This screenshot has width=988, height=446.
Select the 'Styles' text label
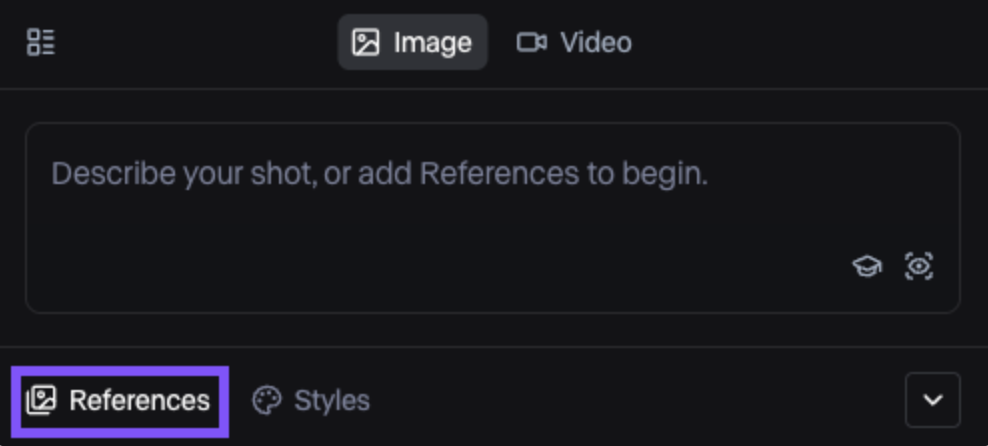(332, 401)
